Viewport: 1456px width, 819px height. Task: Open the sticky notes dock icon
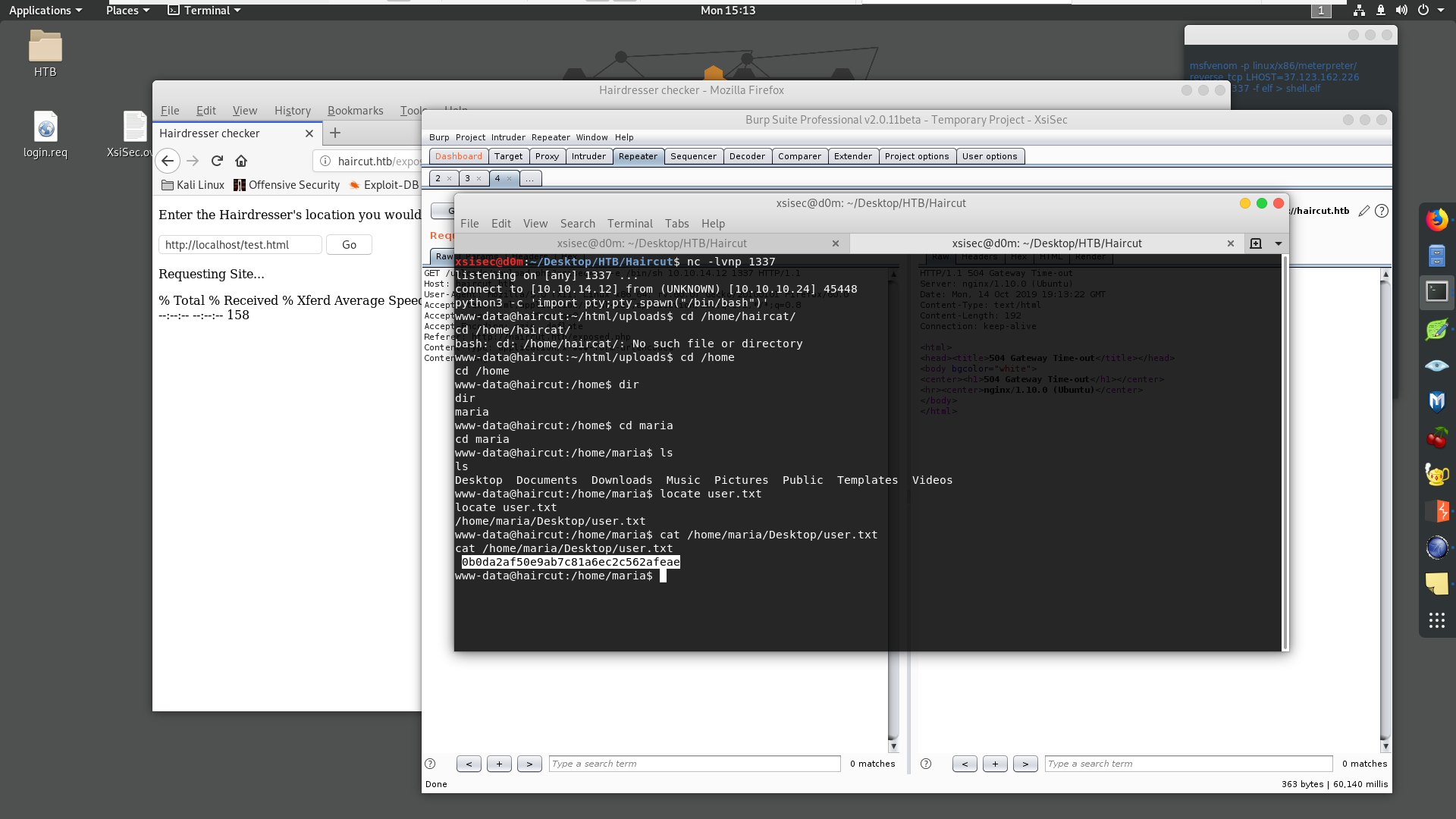coord(1436,584)
